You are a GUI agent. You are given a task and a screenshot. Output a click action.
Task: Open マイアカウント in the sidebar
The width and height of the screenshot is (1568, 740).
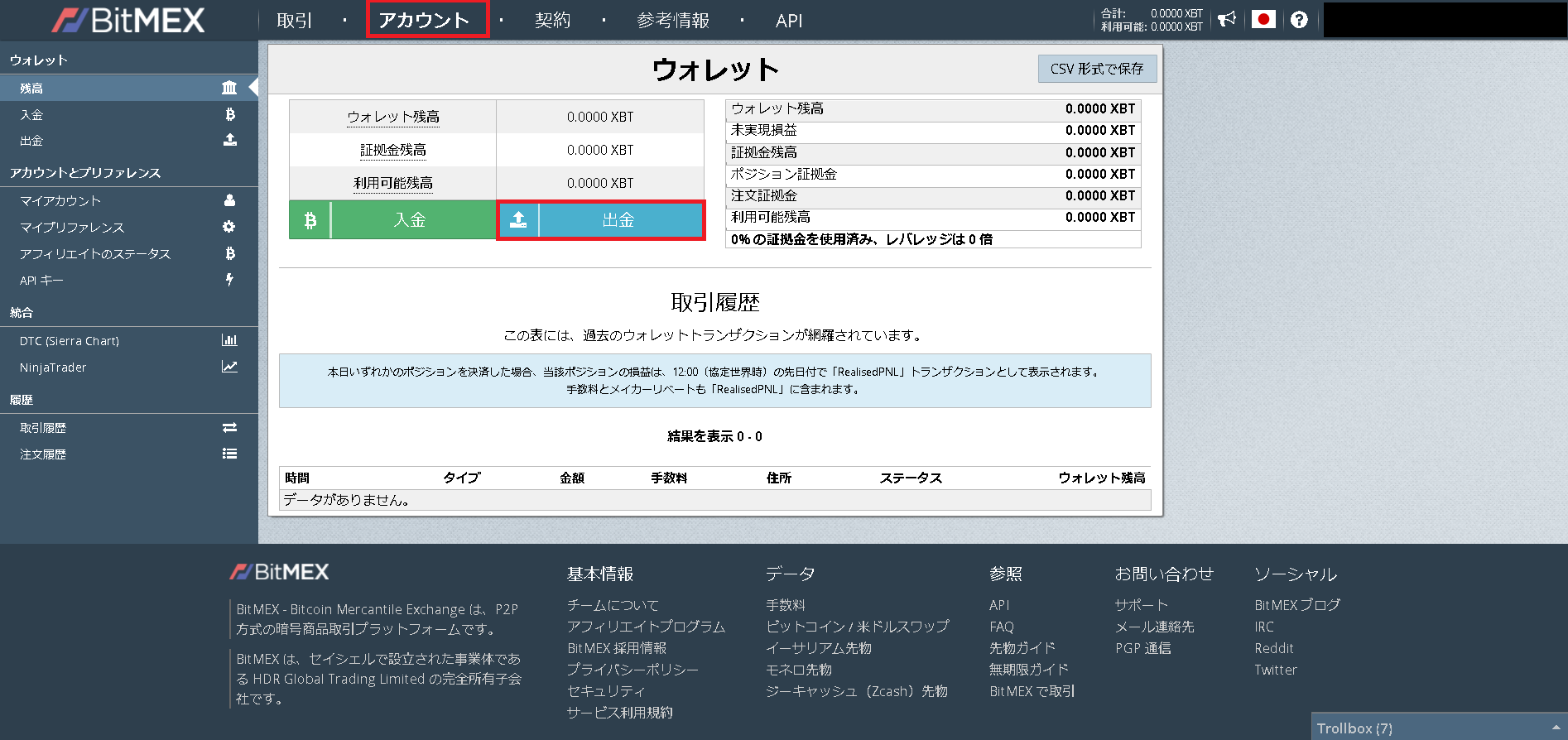129,200
